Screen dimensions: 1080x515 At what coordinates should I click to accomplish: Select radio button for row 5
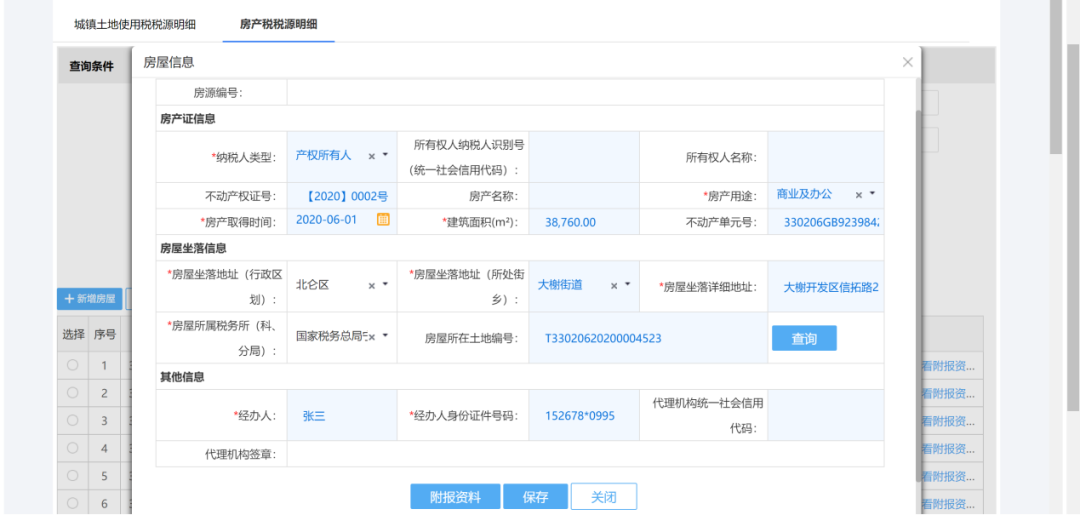click(72, 475)
